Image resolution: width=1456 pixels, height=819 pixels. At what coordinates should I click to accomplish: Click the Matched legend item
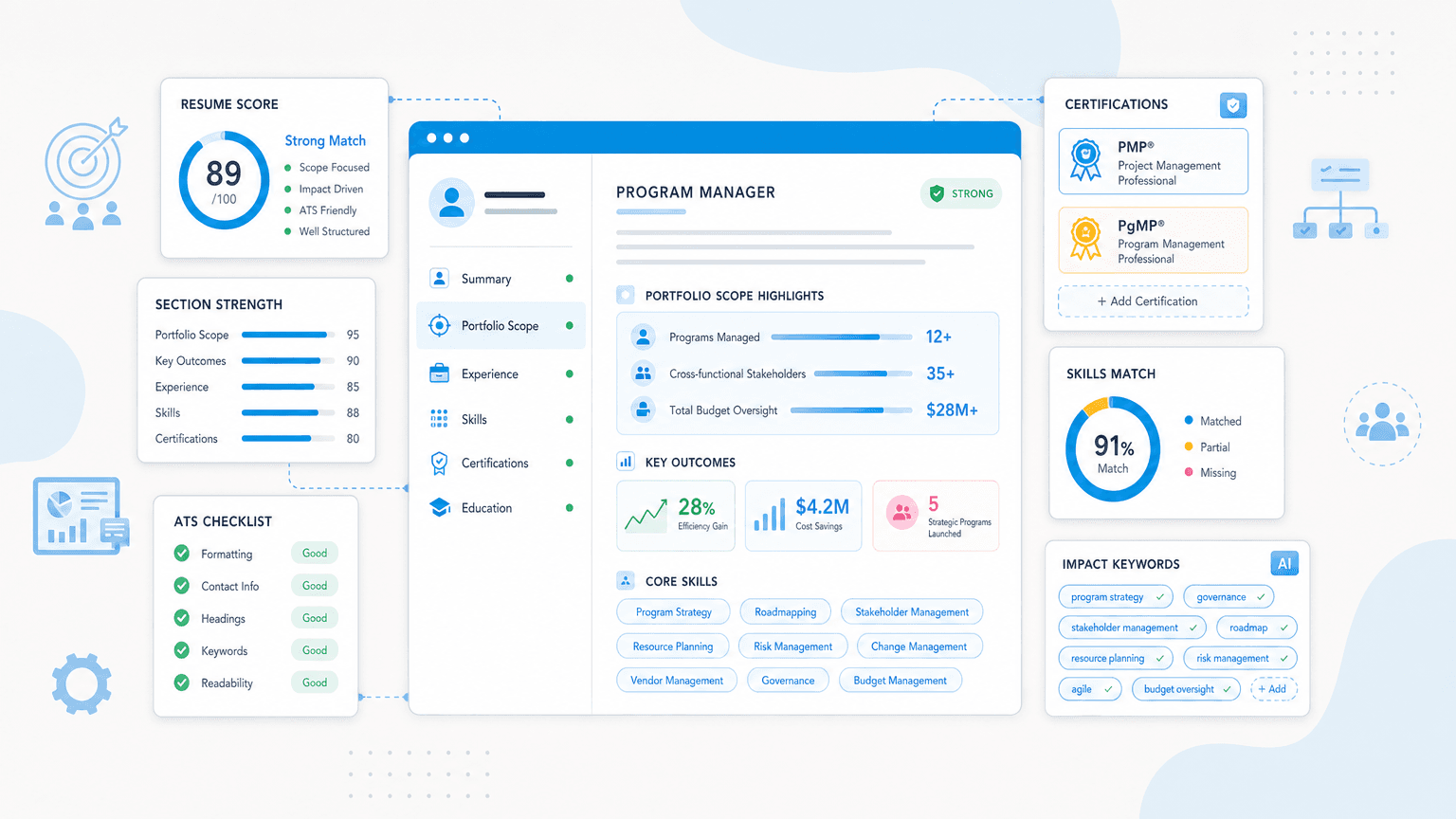click(x=1212, y=421)
